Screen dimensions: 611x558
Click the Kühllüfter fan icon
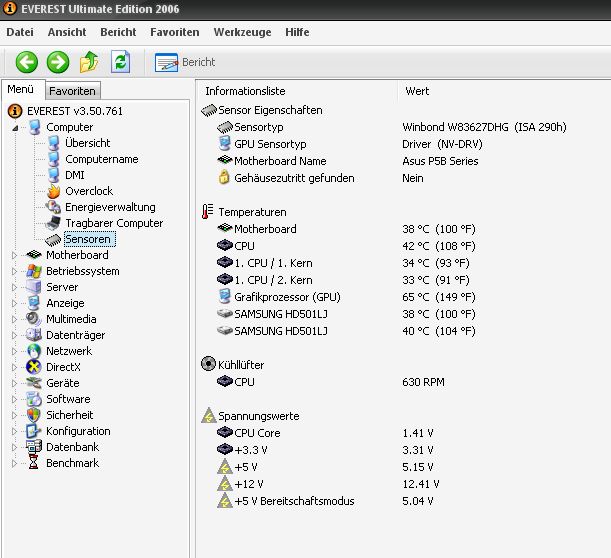(x=208, y=364)
